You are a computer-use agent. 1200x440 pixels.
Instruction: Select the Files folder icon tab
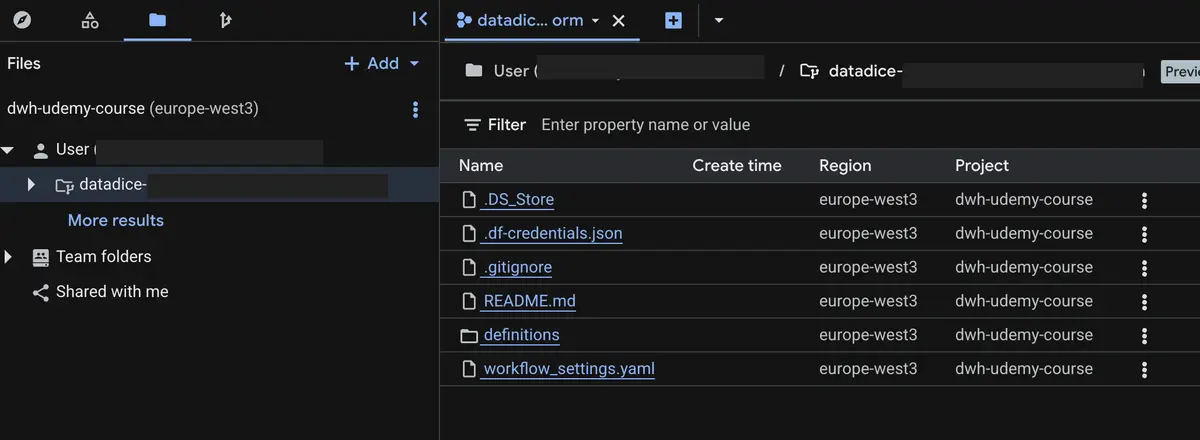coord(157,20)
